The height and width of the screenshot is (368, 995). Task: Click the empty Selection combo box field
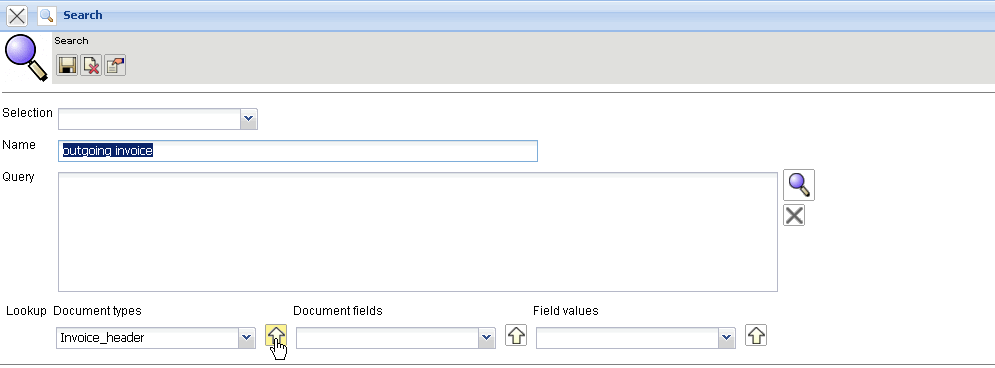click(x=150, y=119)
